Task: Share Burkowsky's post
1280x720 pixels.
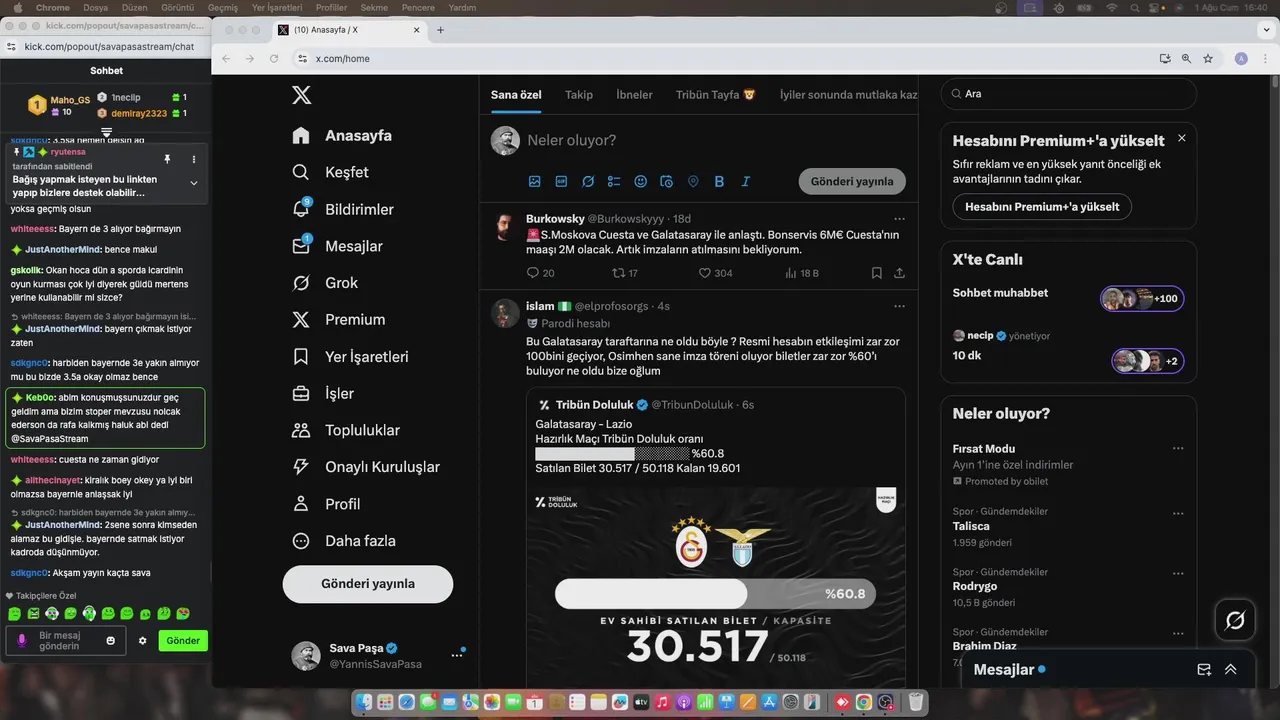Action: tap(899, 273)
